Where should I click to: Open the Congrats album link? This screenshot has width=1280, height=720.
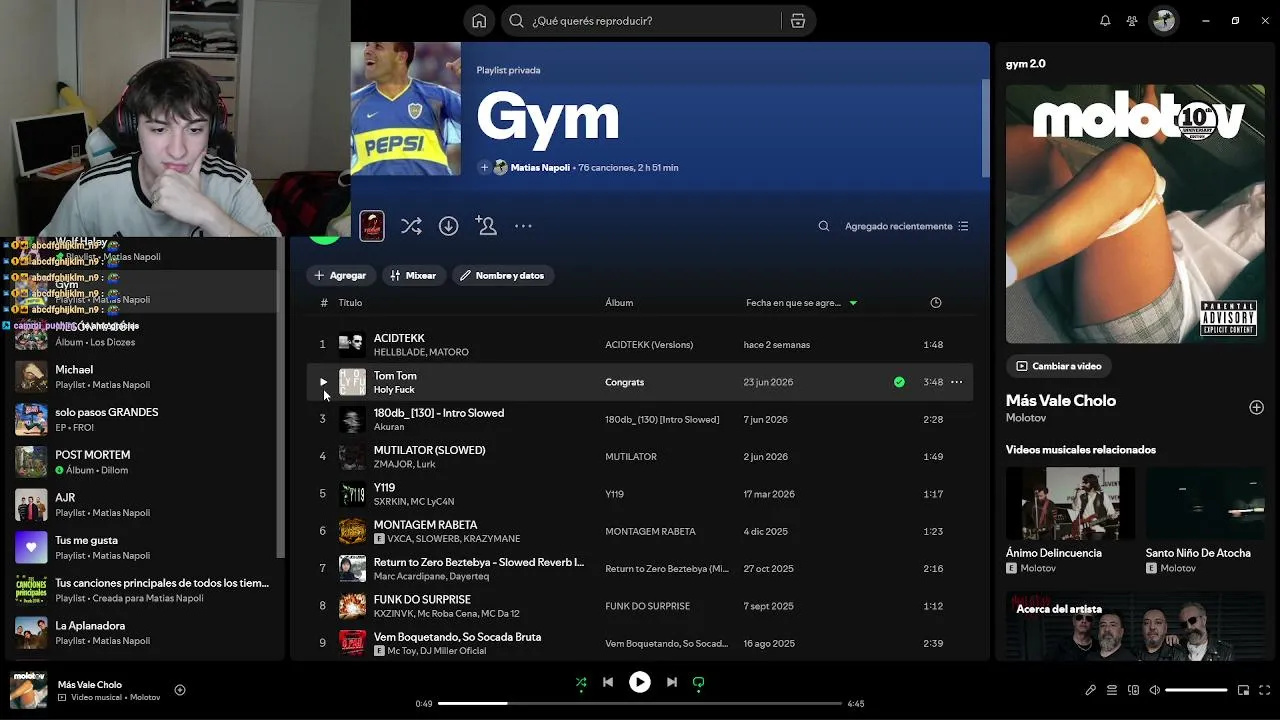(x=624, y=382)
